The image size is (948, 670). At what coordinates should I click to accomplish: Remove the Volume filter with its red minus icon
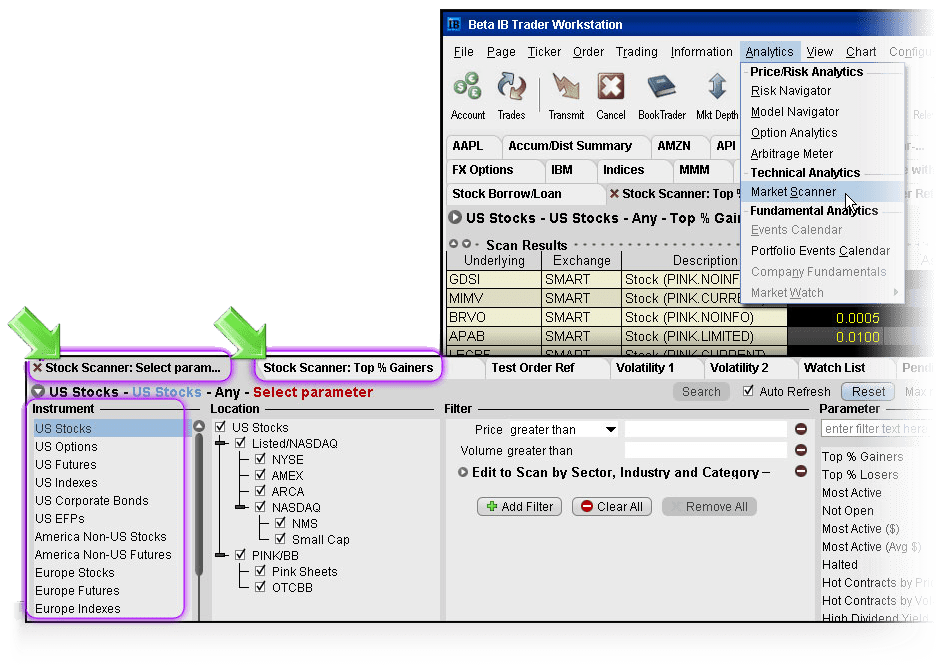800,450
